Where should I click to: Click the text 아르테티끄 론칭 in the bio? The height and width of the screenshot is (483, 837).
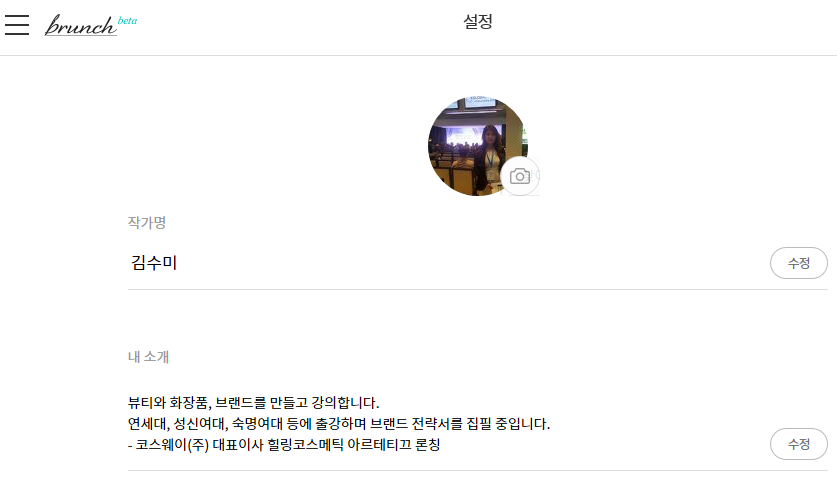(393, 445)
